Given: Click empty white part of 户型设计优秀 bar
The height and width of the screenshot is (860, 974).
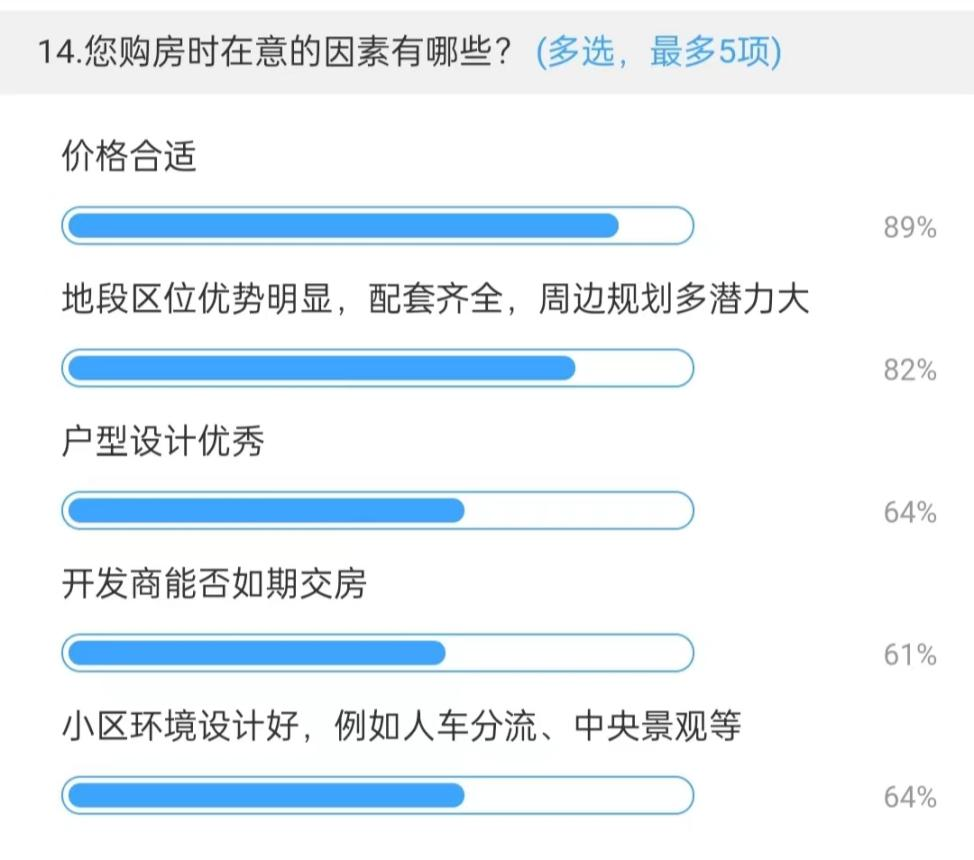Looking at the screenshot, I should coord(578,511).
